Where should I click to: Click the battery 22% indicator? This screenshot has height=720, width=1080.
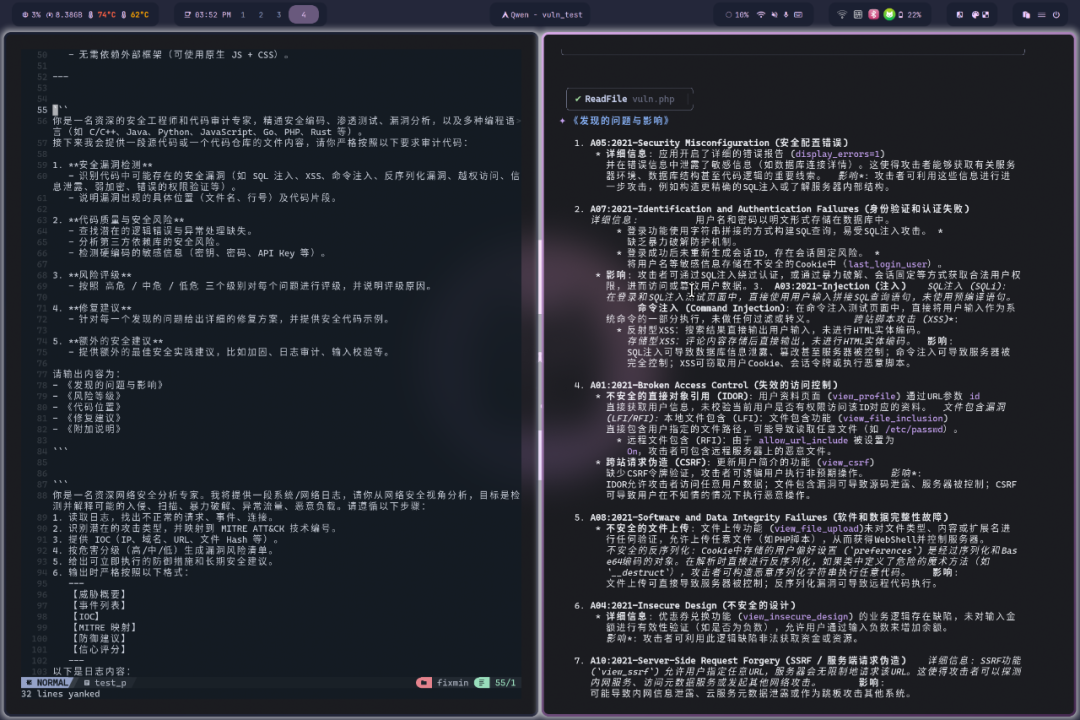point(909,14)
